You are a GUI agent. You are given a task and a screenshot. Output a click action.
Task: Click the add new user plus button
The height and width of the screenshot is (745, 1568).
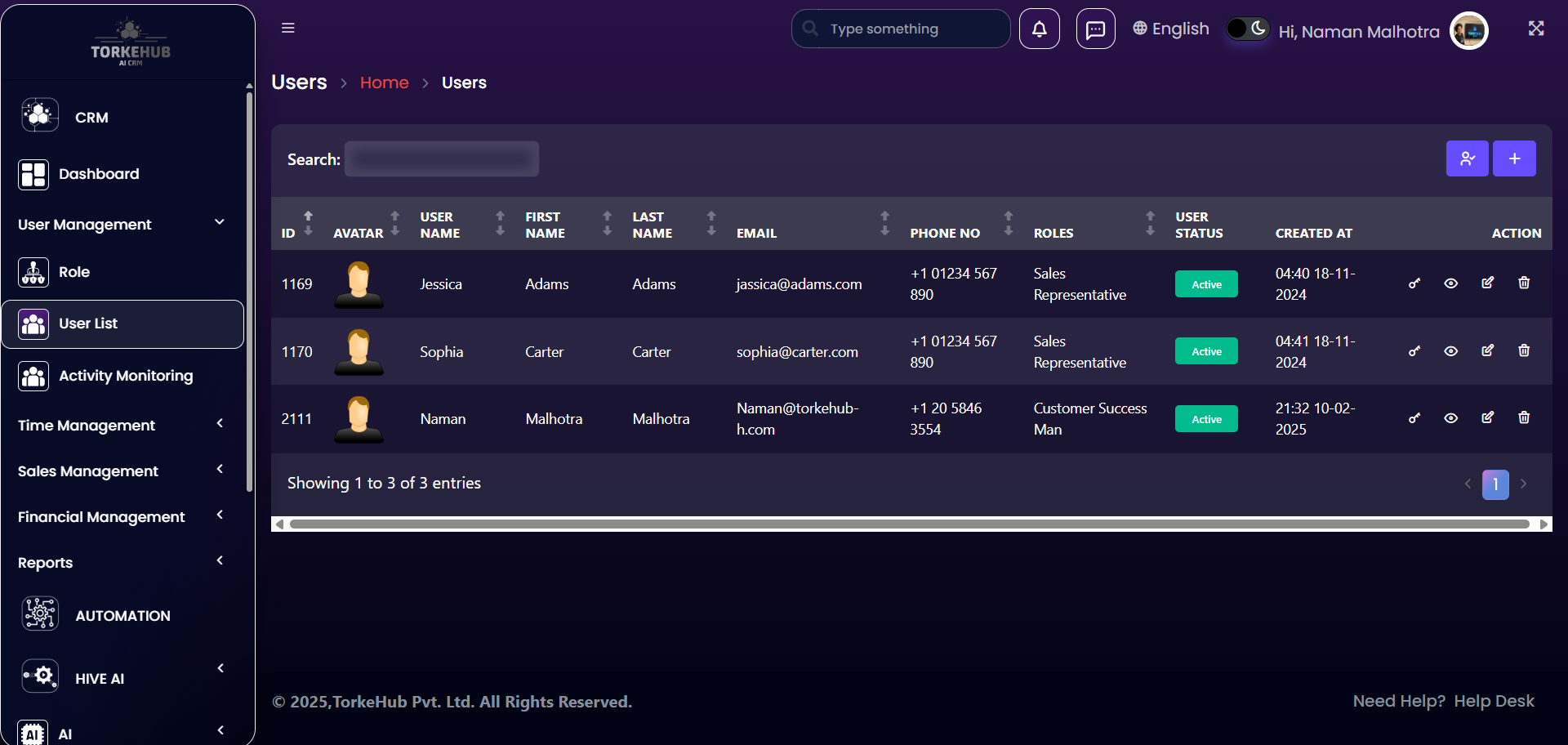pos(1513,158)
